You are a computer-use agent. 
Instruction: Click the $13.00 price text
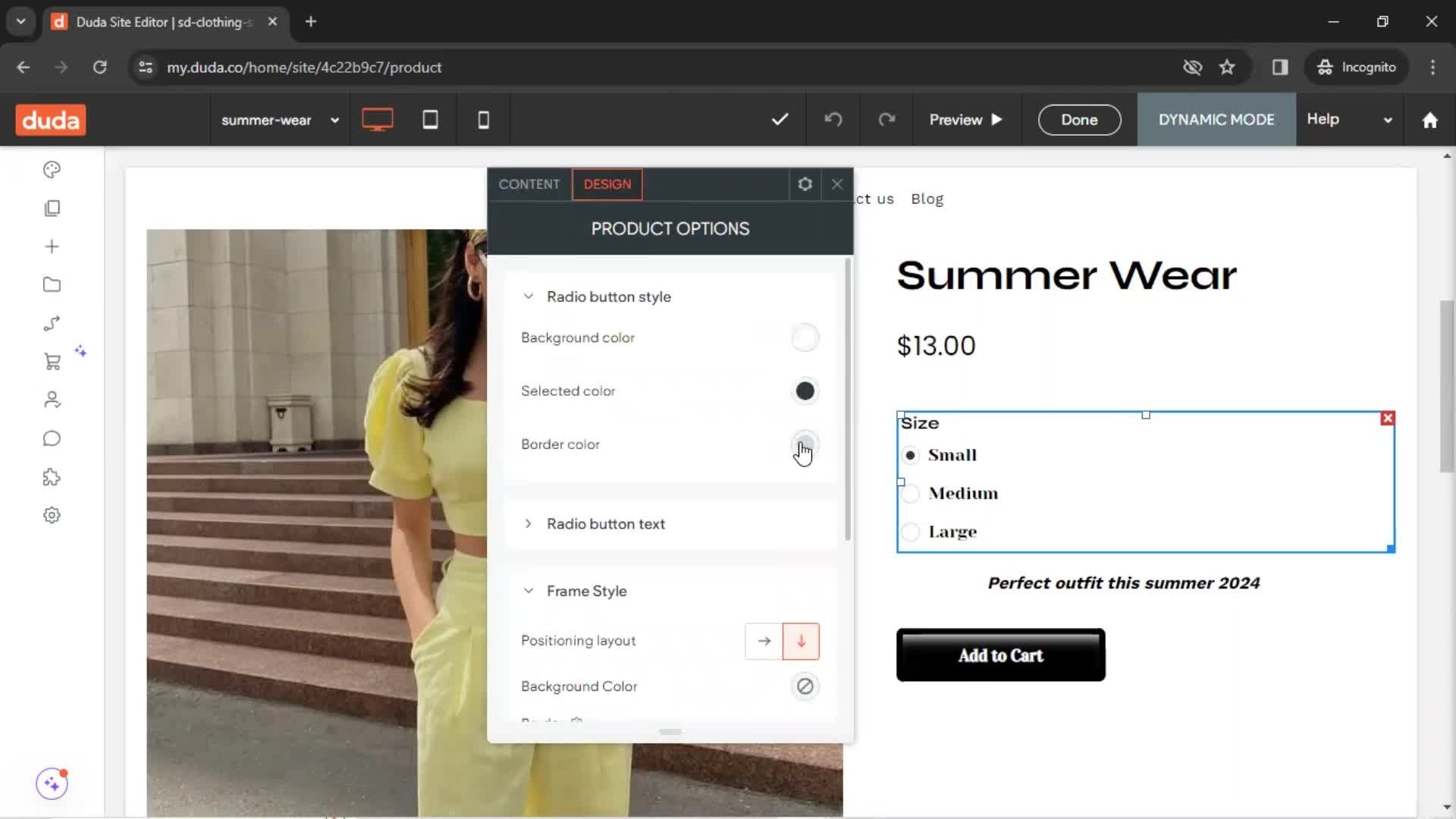pyautogui.click(x=936, y=346)
